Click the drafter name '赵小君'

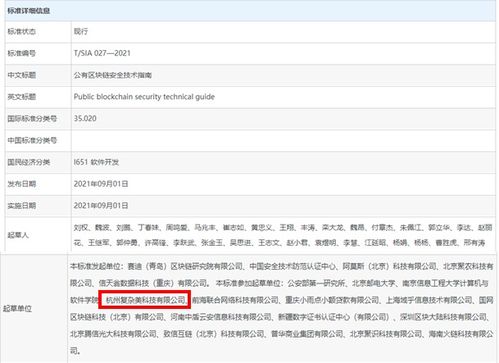297,243
